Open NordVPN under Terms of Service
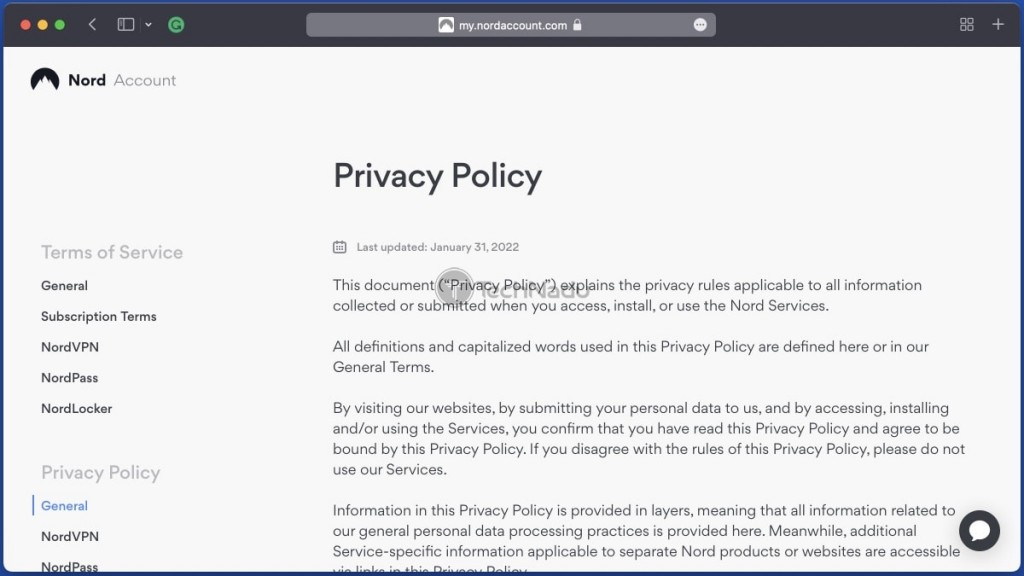Viewport: 1024px width, 576px height. tap(70, 347)
